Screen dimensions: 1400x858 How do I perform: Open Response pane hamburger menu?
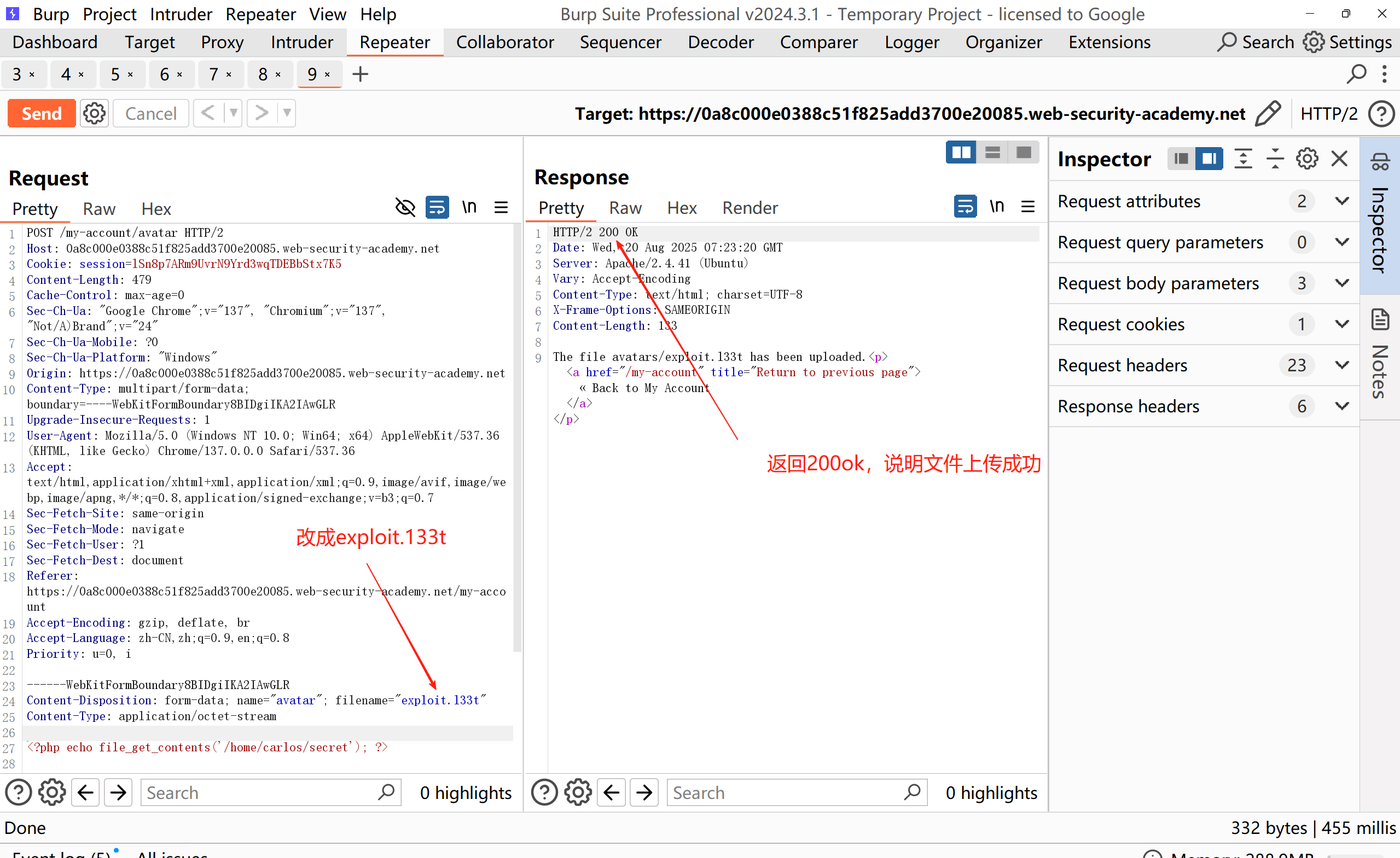[x=1028, y=206]
